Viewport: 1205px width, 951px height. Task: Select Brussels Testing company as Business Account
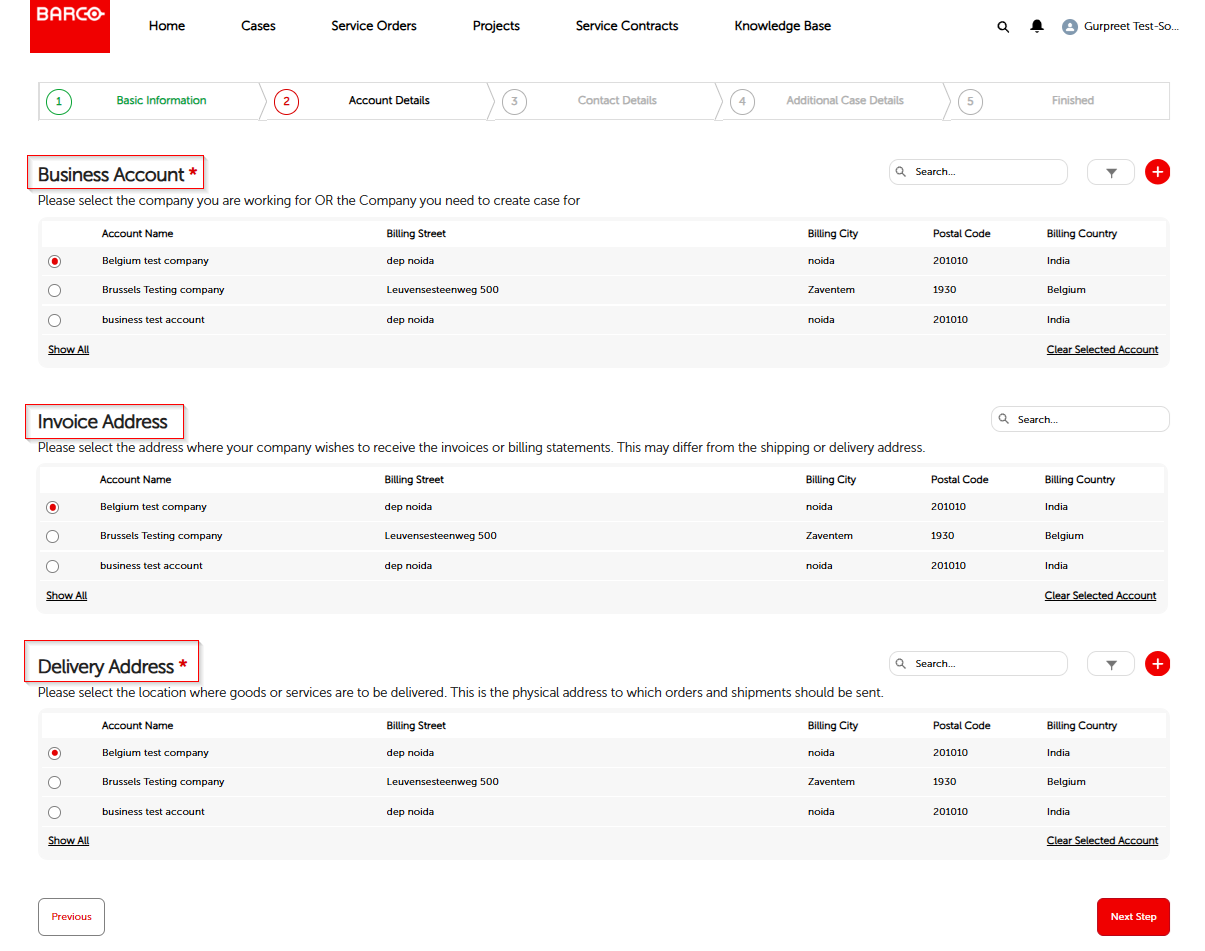coord(53,290)
